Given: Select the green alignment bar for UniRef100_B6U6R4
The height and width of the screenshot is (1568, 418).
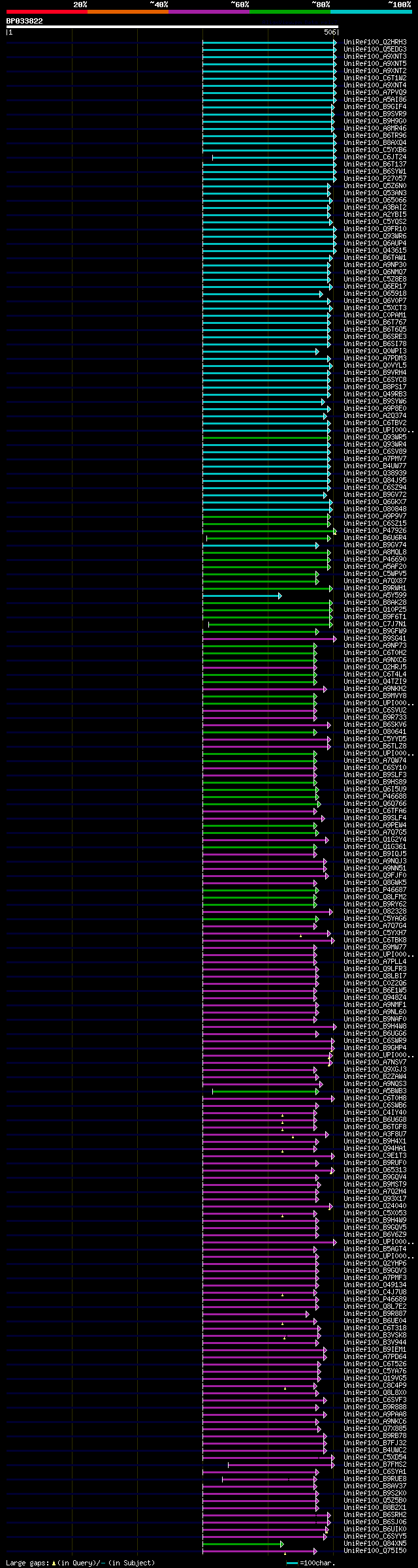Looking at the screenshot, I should click(x=268, y=538).
